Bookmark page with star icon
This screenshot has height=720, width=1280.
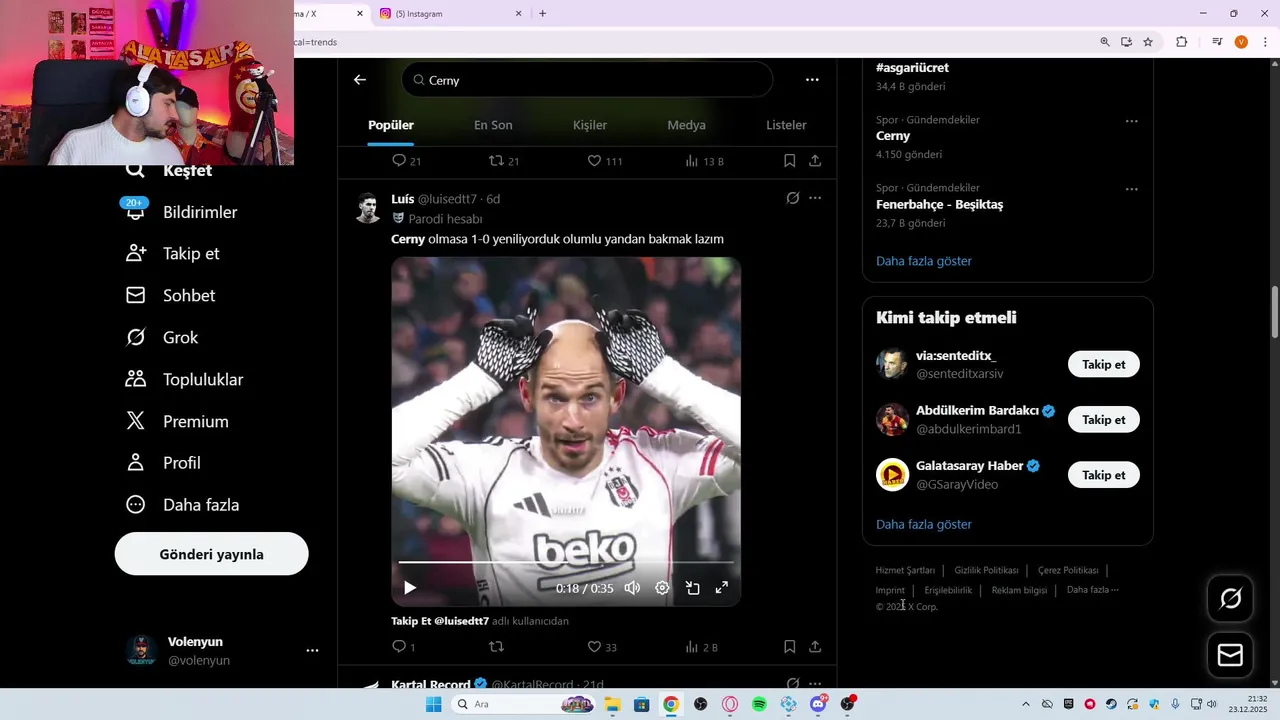point(1148,42)
